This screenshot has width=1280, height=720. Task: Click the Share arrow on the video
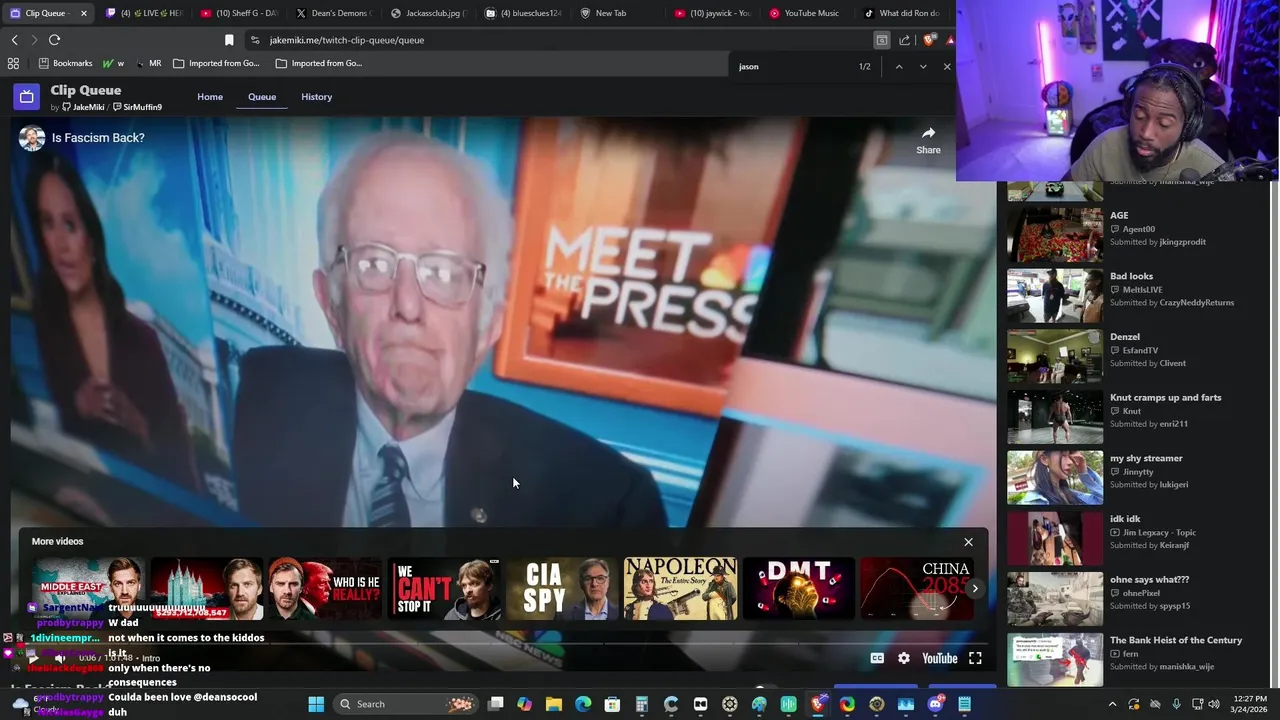click(x=928, y=139)
